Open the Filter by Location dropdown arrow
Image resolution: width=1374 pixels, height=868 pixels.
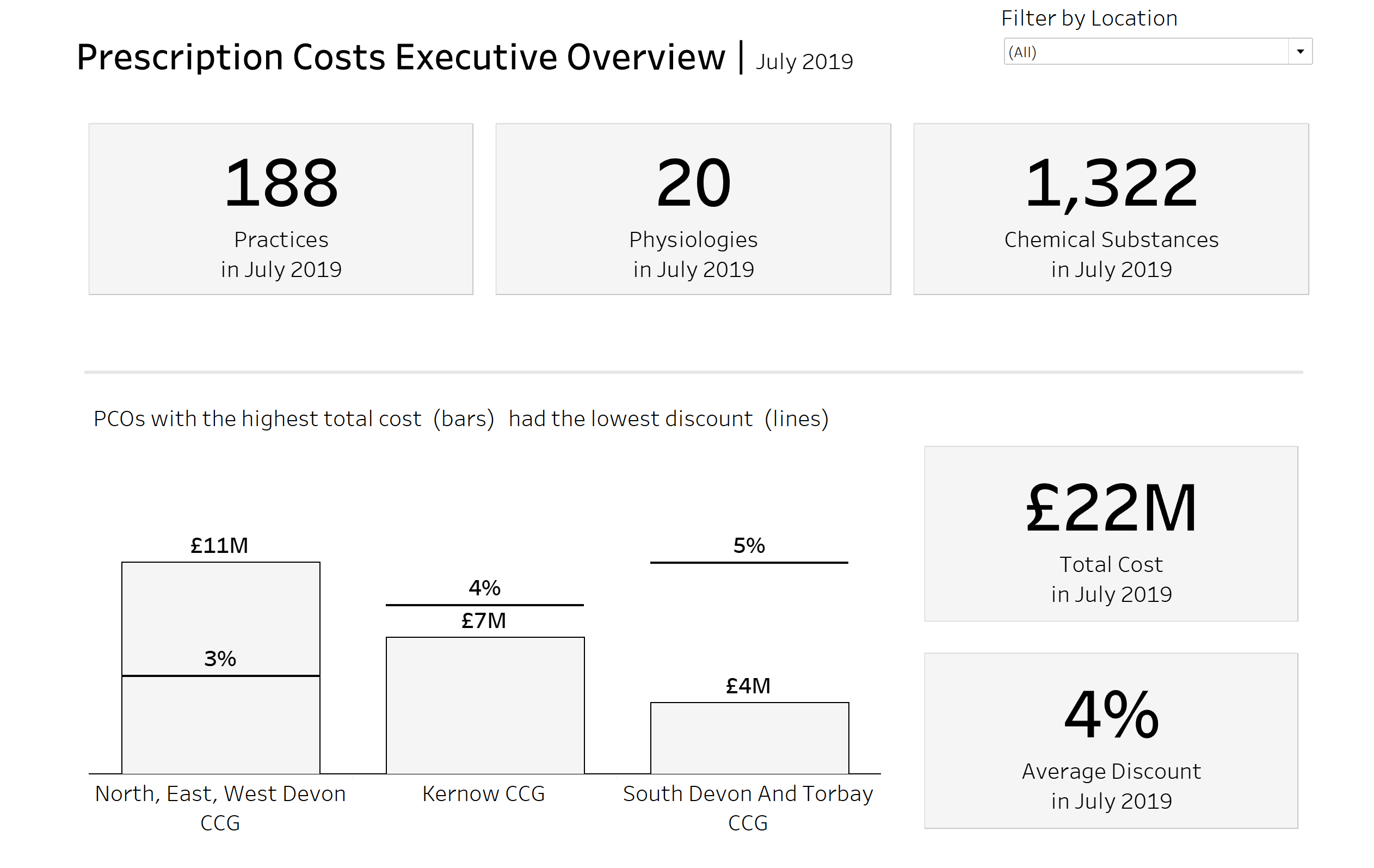(1300, 52)
